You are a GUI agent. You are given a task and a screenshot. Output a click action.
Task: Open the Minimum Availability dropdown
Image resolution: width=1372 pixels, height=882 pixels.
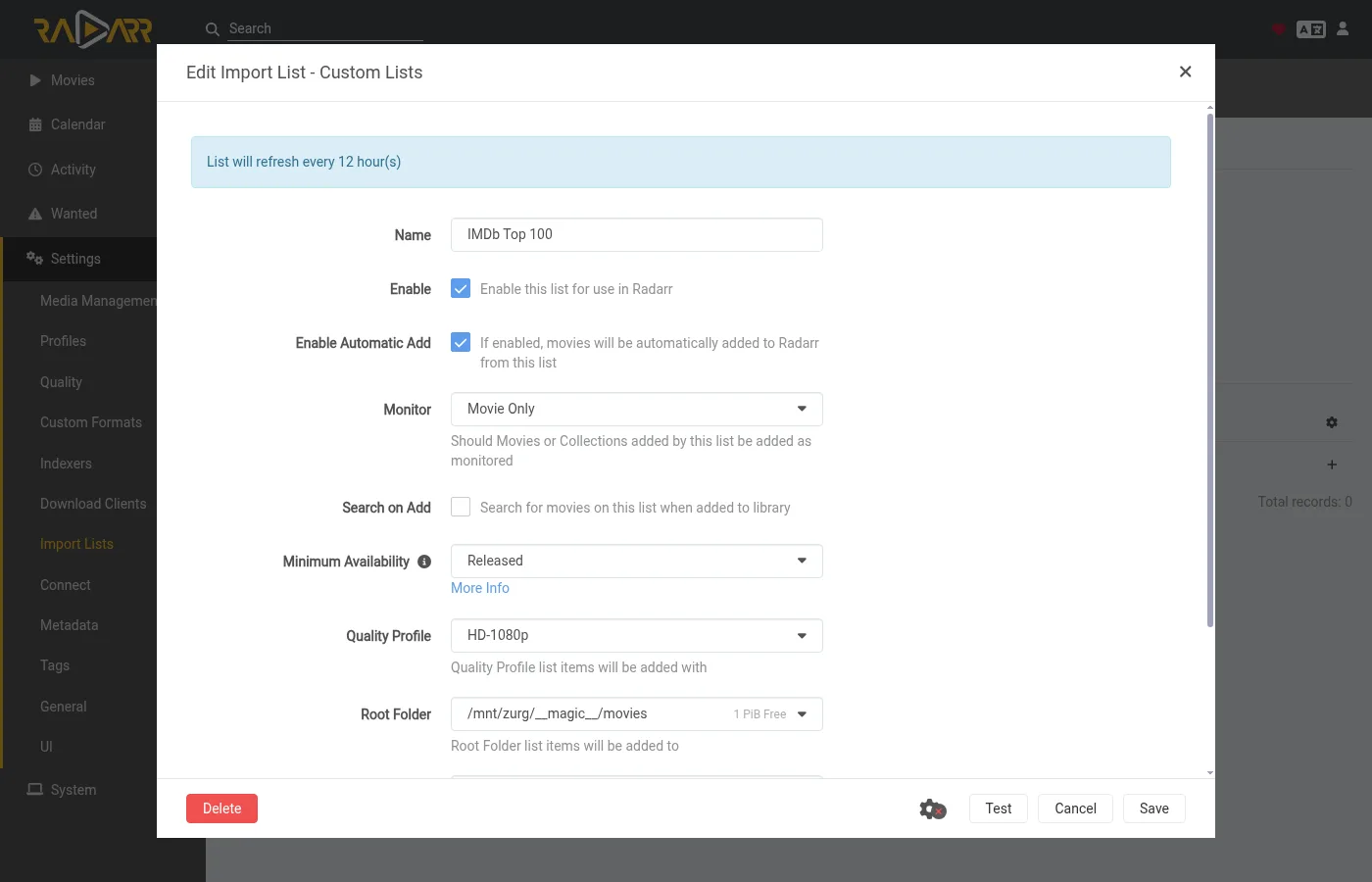[637, 561]
